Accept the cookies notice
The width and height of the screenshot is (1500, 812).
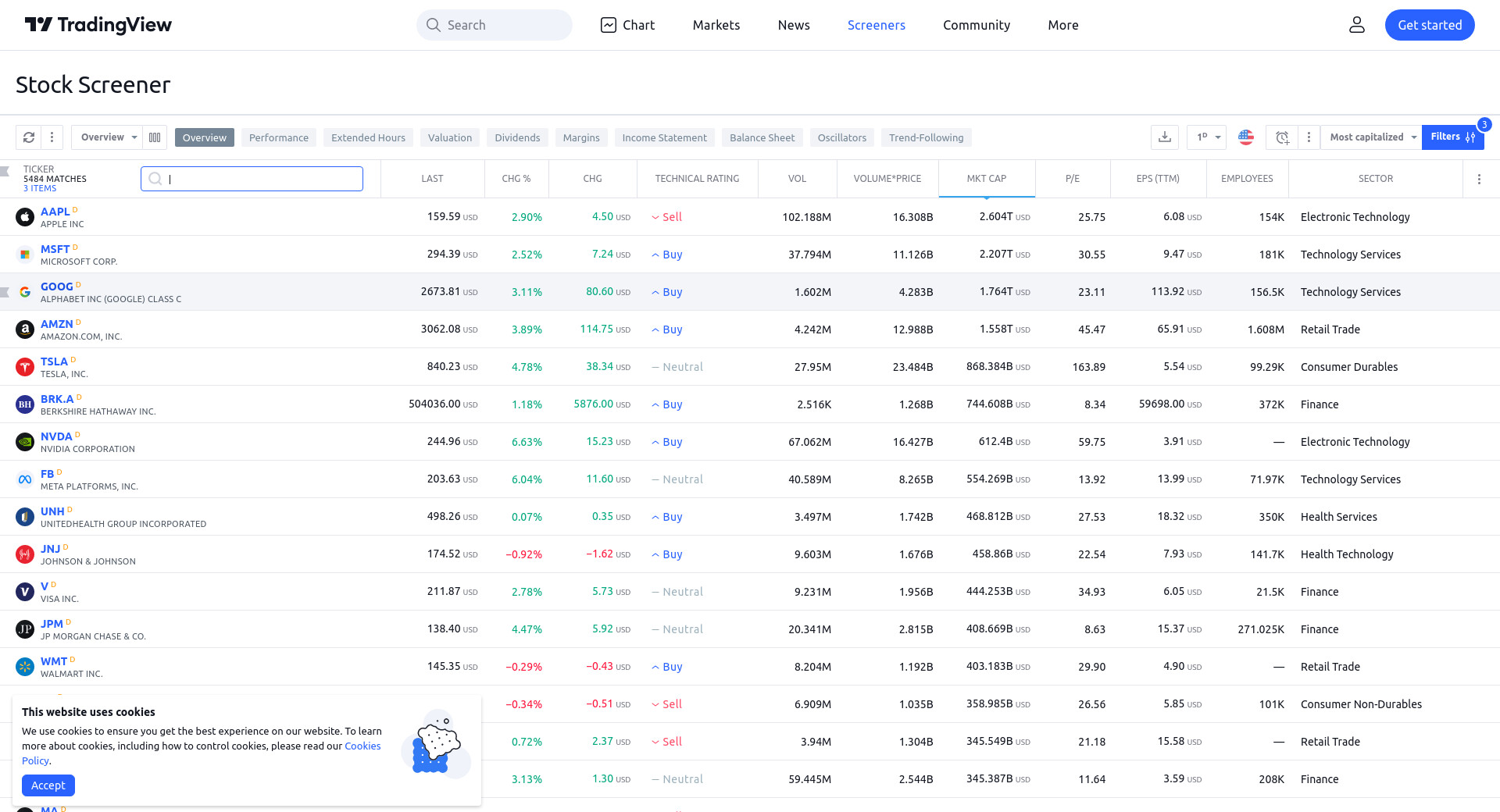click(x=48, y=785)
